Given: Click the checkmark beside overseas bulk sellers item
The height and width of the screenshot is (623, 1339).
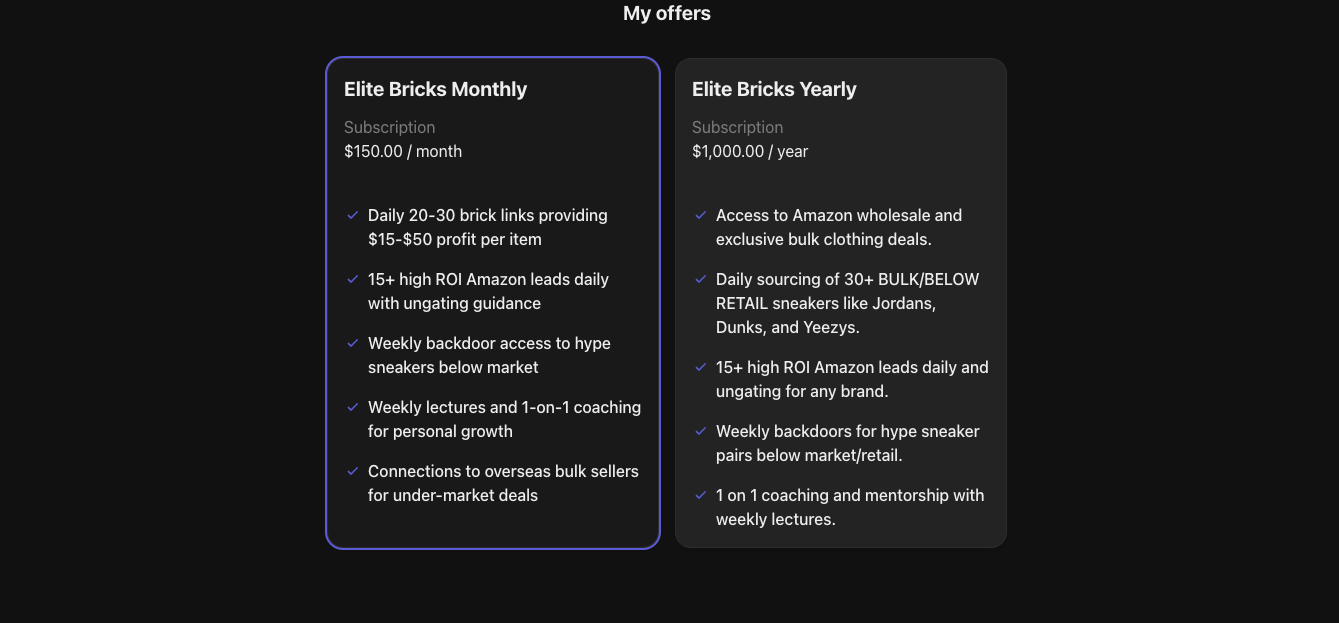Looking at the screenshot, I should point(353,471).
